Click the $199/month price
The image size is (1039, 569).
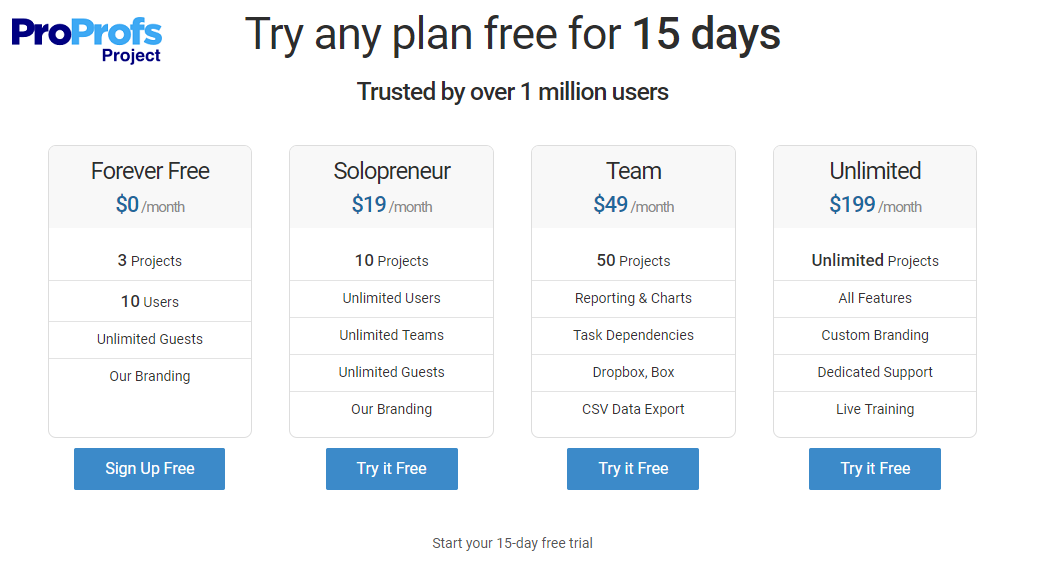875,206
